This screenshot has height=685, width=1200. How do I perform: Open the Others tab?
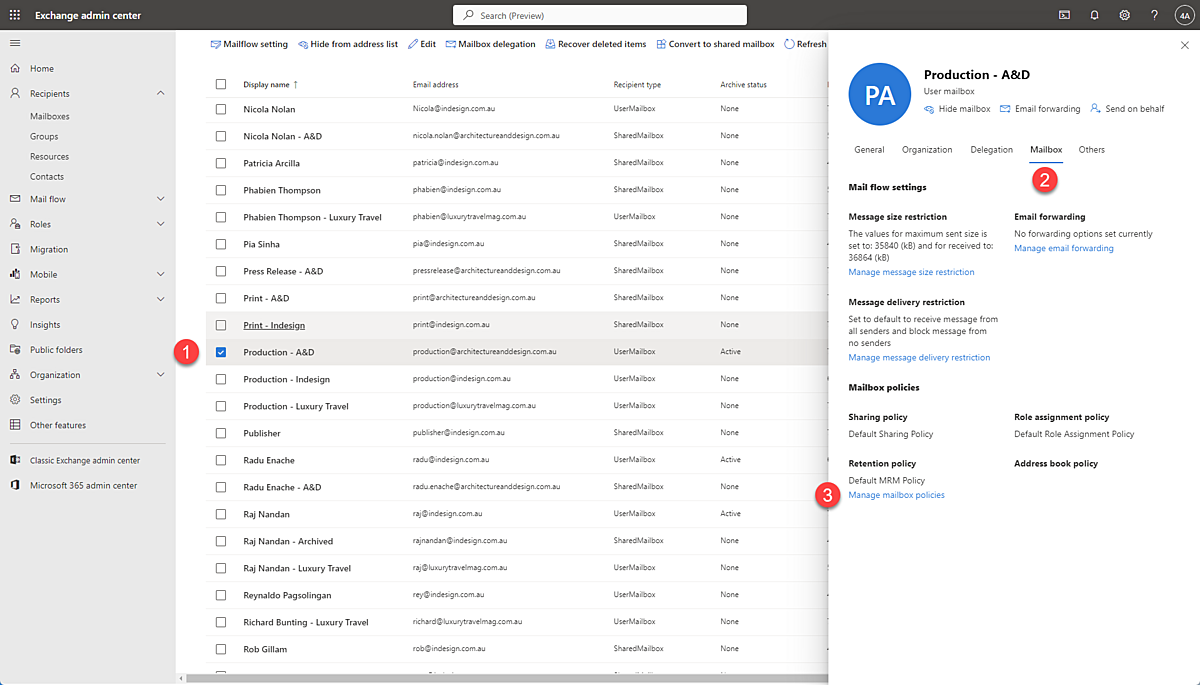click(x=1092, y=150)
